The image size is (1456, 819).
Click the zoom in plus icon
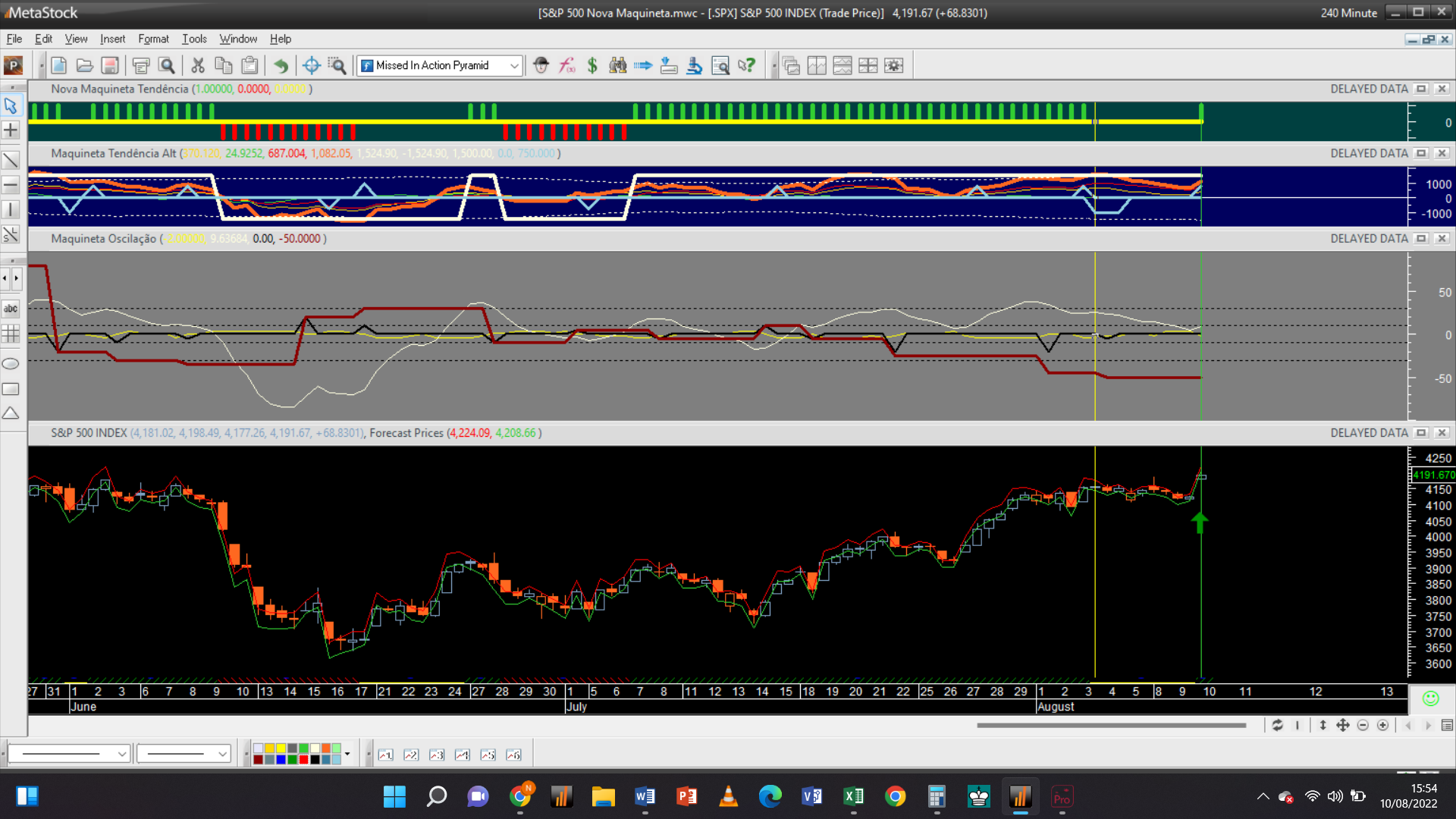click(1382, 726)
